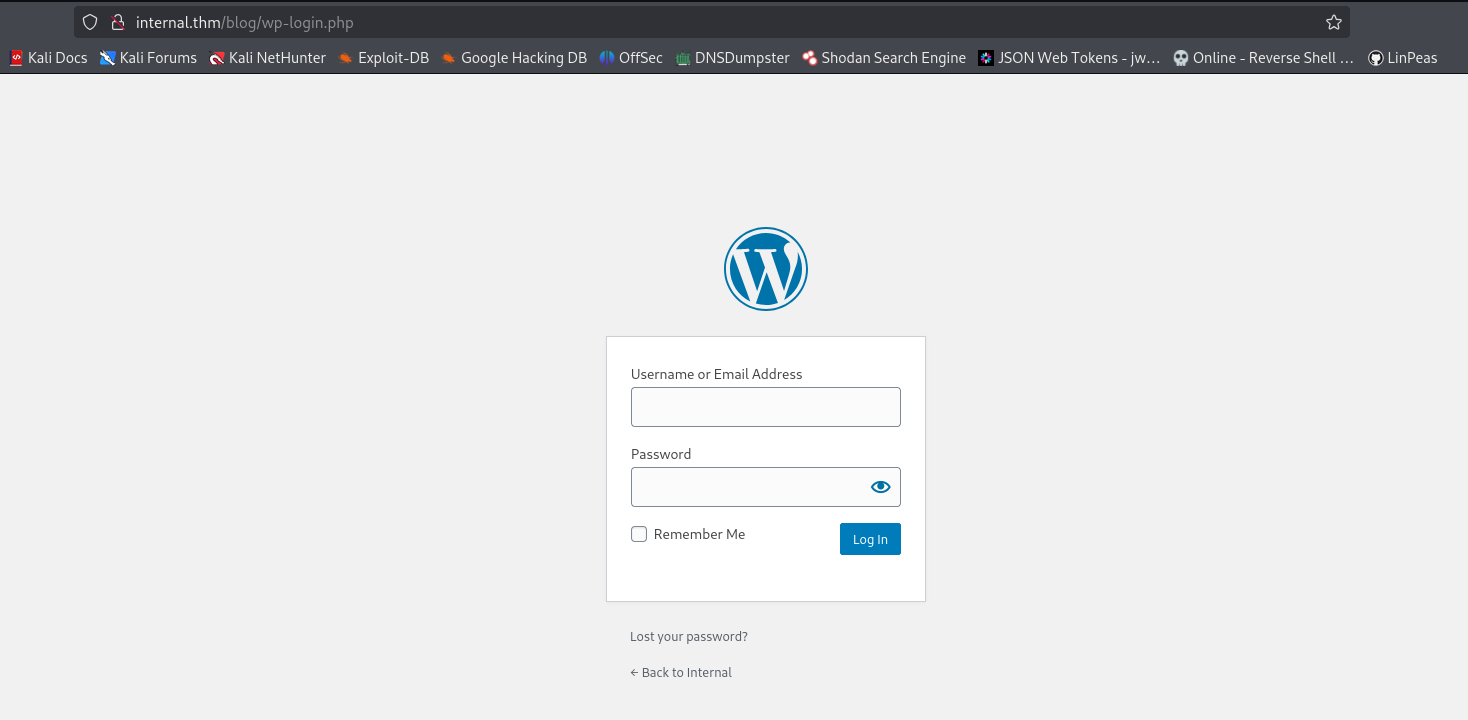Image resolution: width=1468 pixels, height=720 pixels.
Task: Open the DNSDumpster bookmark
Action: coord(733,58)
